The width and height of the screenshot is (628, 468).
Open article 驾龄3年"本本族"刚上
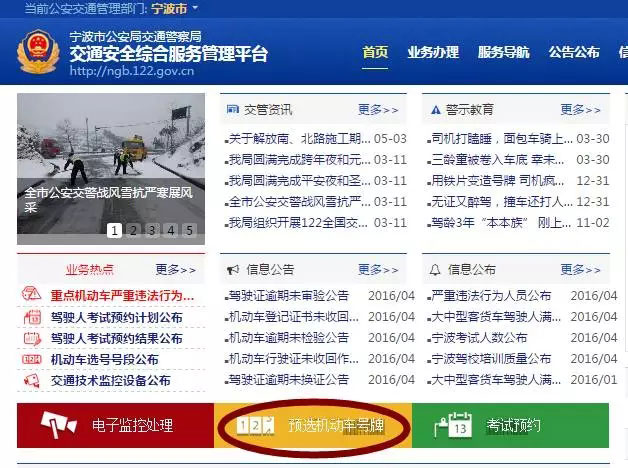(x=501, y=223)
